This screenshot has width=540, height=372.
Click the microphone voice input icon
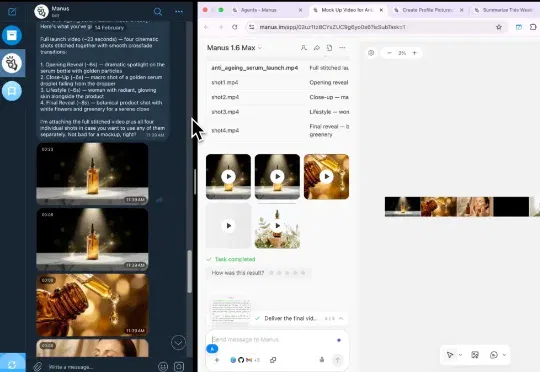322,360
